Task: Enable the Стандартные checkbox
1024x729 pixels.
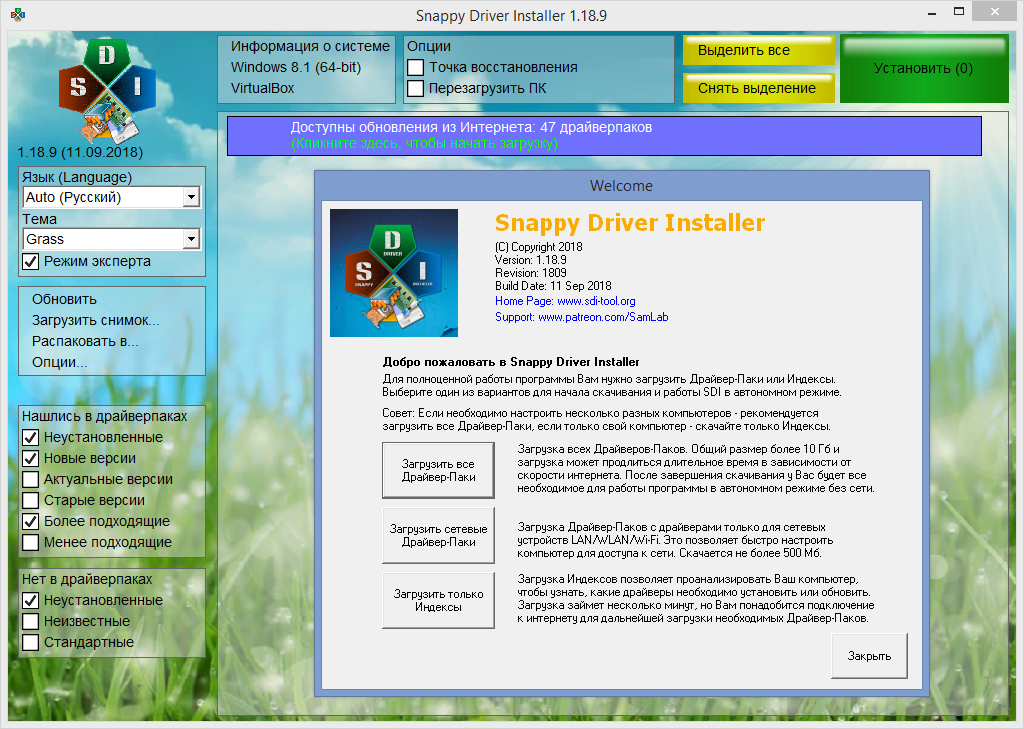Action: tap(30, 642)
